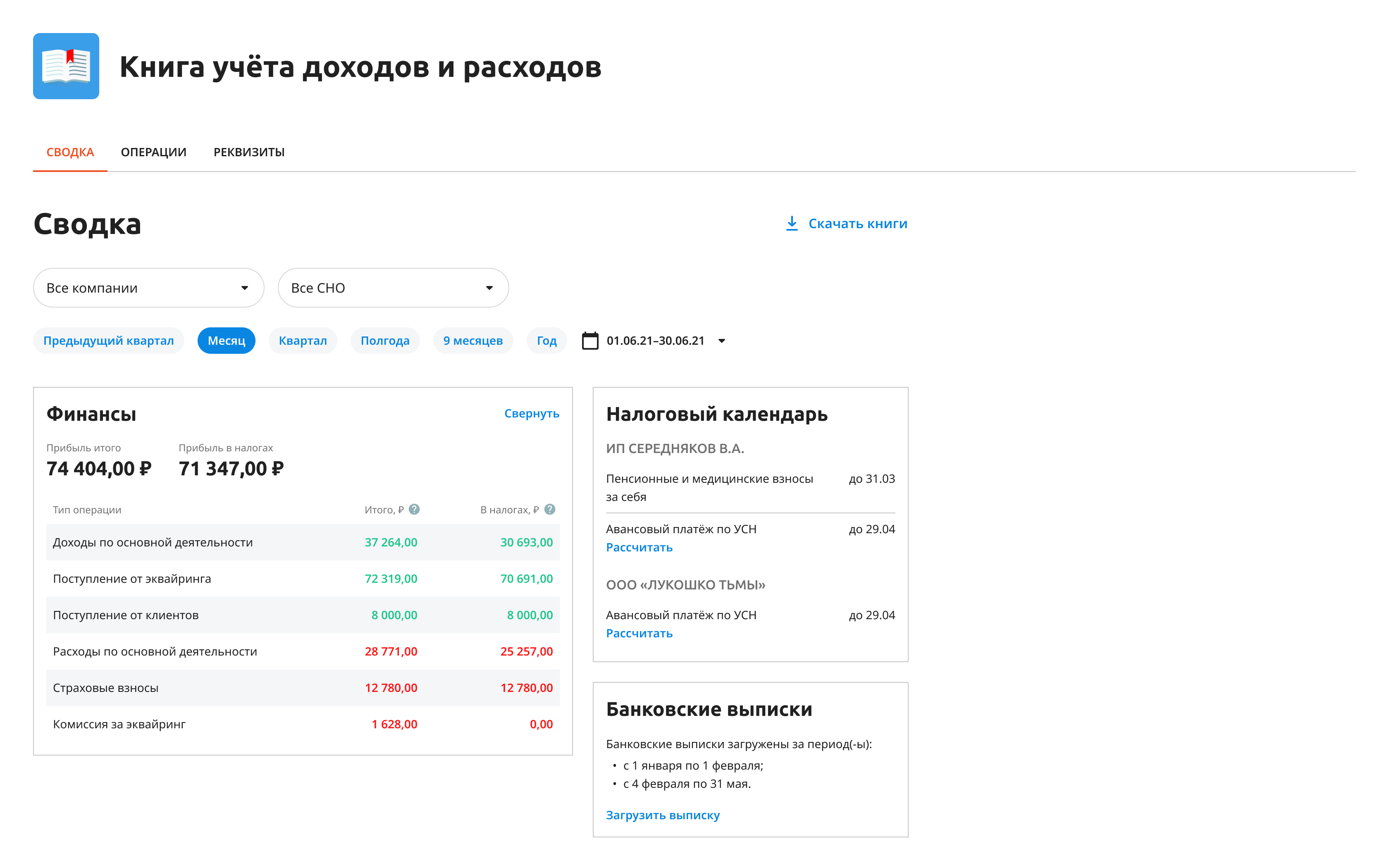Click the до 31.03 deadline
Screen dimensions: 1389x868
[872, 479]
